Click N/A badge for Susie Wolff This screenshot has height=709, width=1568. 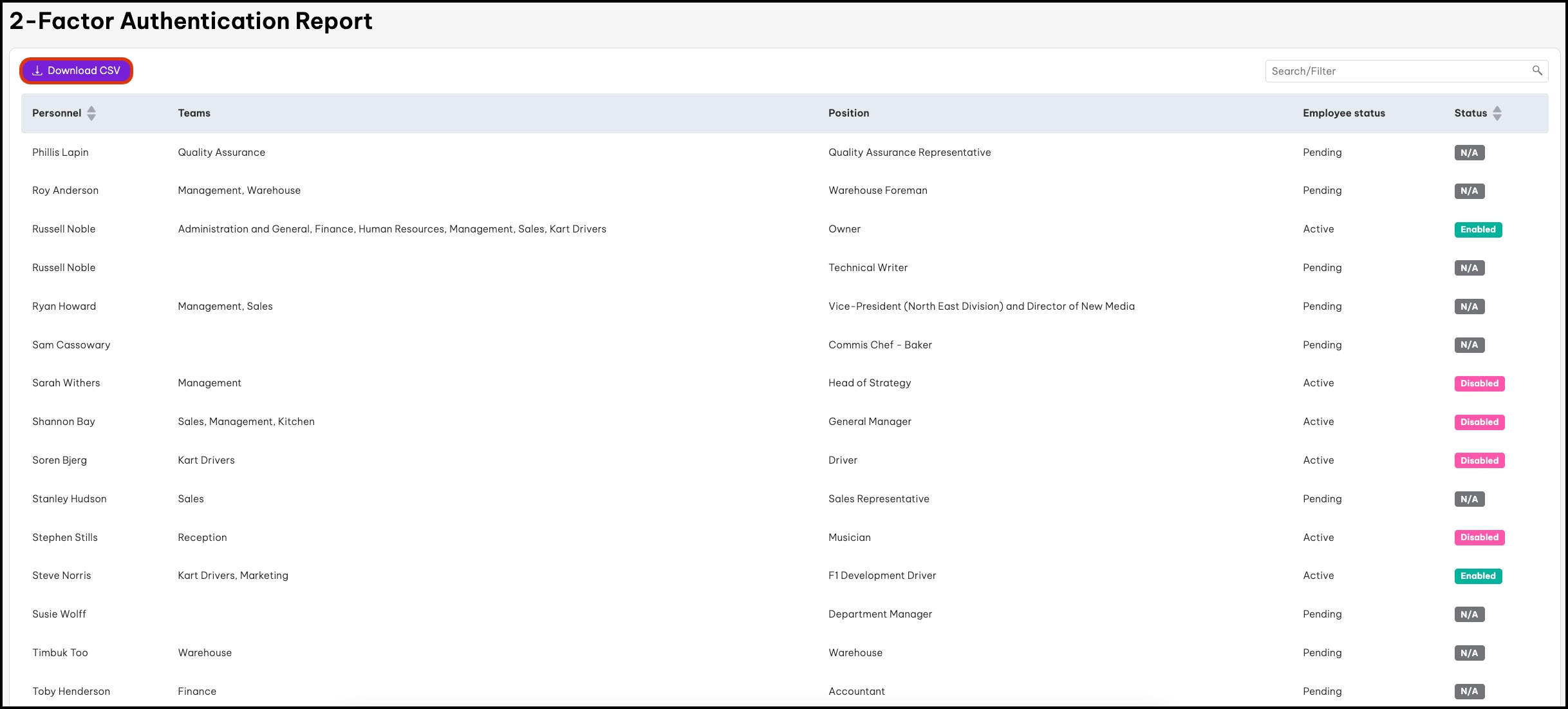tap(1469, 615)
